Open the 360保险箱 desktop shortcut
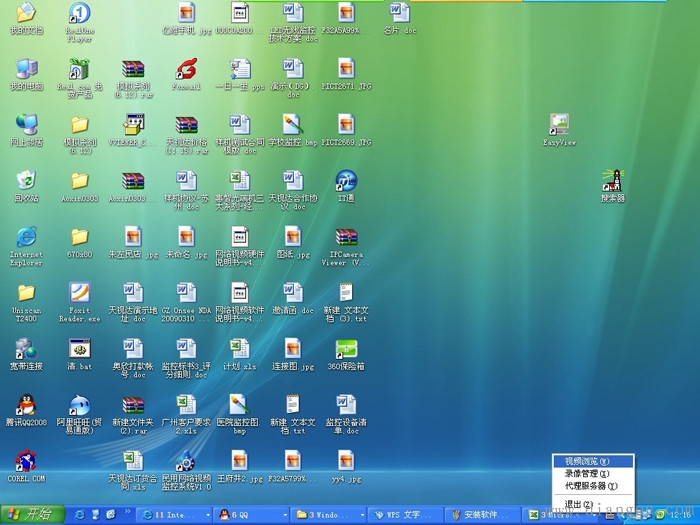Image resolution: width=700 pixels, height=525 pixels. 346,350
